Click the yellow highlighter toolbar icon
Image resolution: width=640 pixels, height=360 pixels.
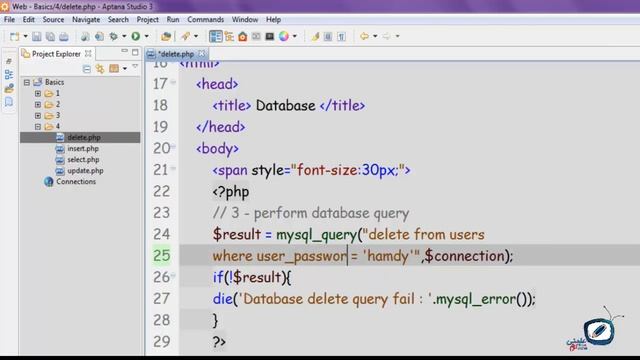[315, 37]
